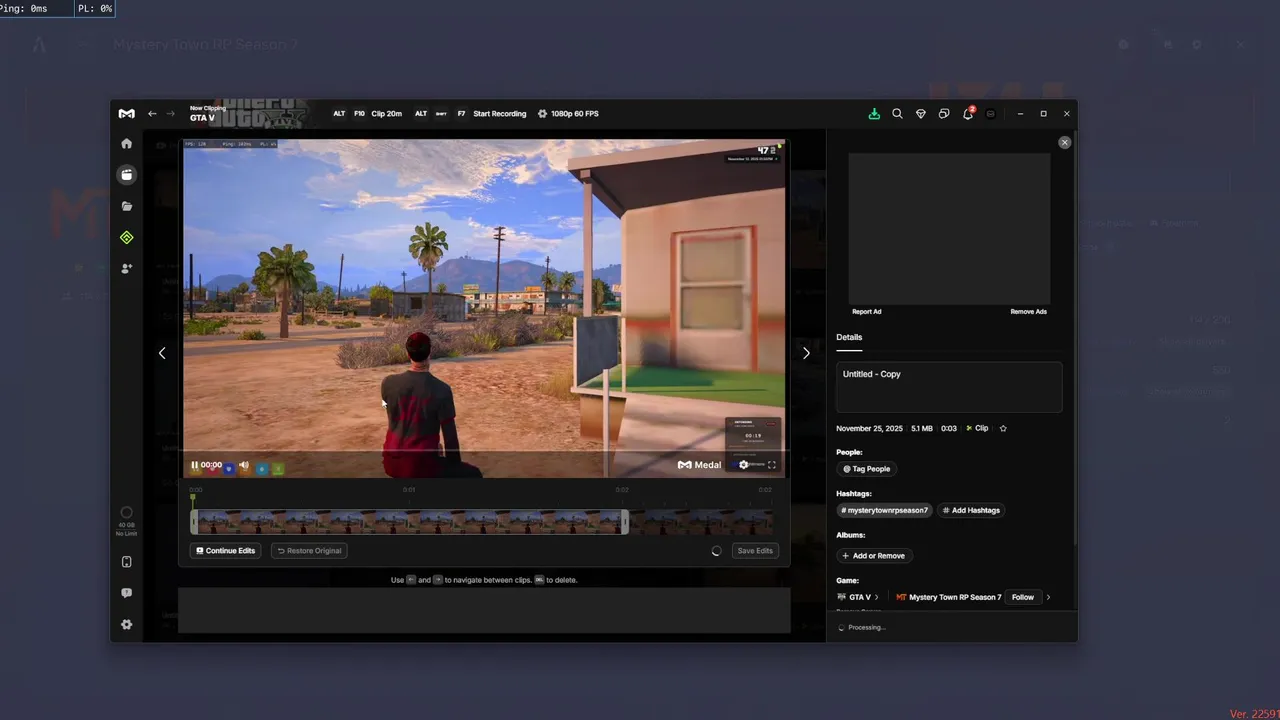Viewport: 1280px width, 720px height.
Task: Click Clip 20m hotkey label
Action: click(x=386, y=114)
